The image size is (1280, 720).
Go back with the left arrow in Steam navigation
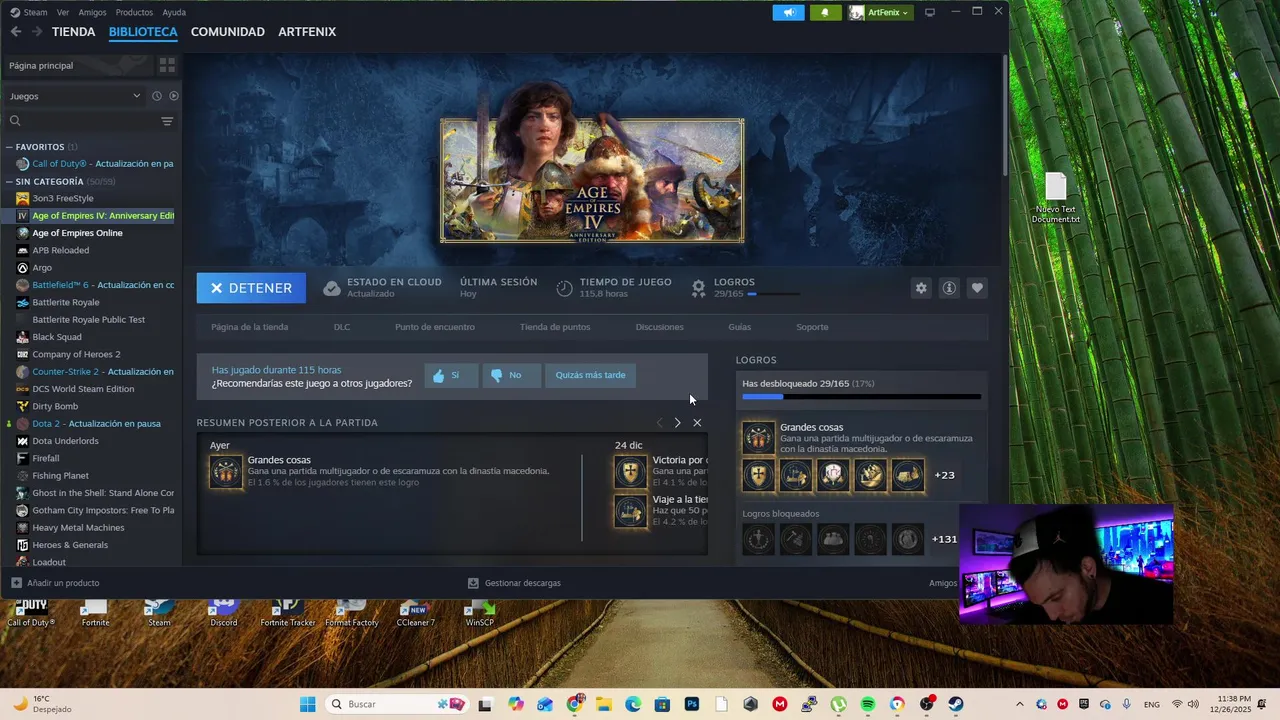click(15, 32)
